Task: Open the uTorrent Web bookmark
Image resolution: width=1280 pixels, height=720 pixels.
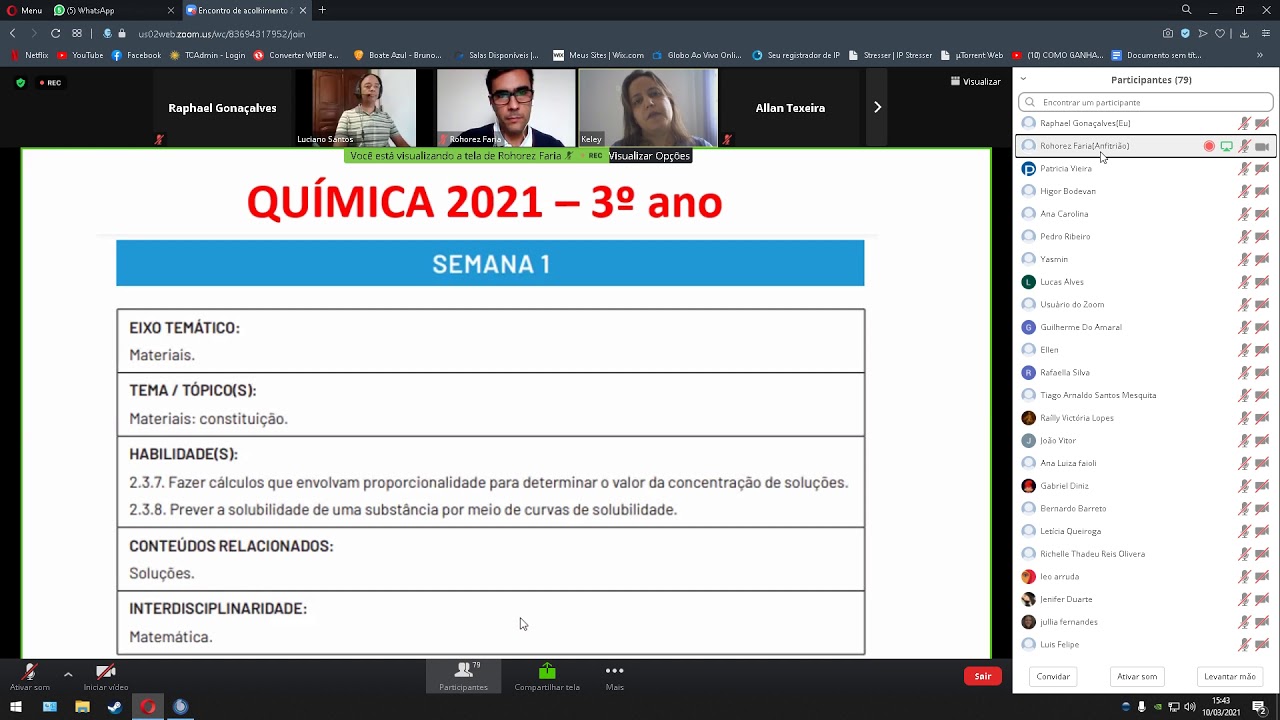Action: [971, 55]
